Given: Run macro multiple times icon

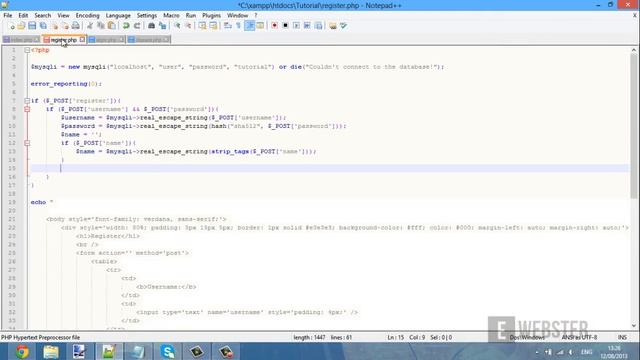Looking at the screenshot, I should pyautogui.click(x=307, y=26).
